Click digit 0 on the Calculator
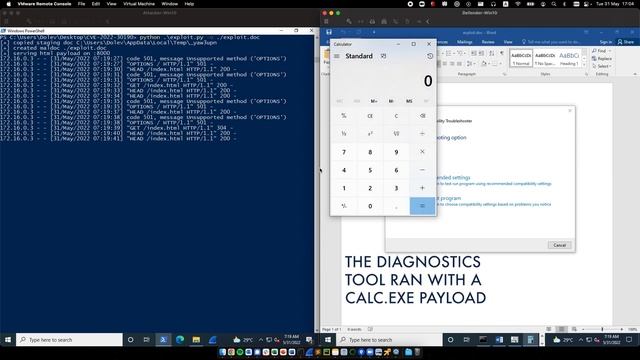The height and width of the screenshot is (360, 640). click(x=370, y=206)
